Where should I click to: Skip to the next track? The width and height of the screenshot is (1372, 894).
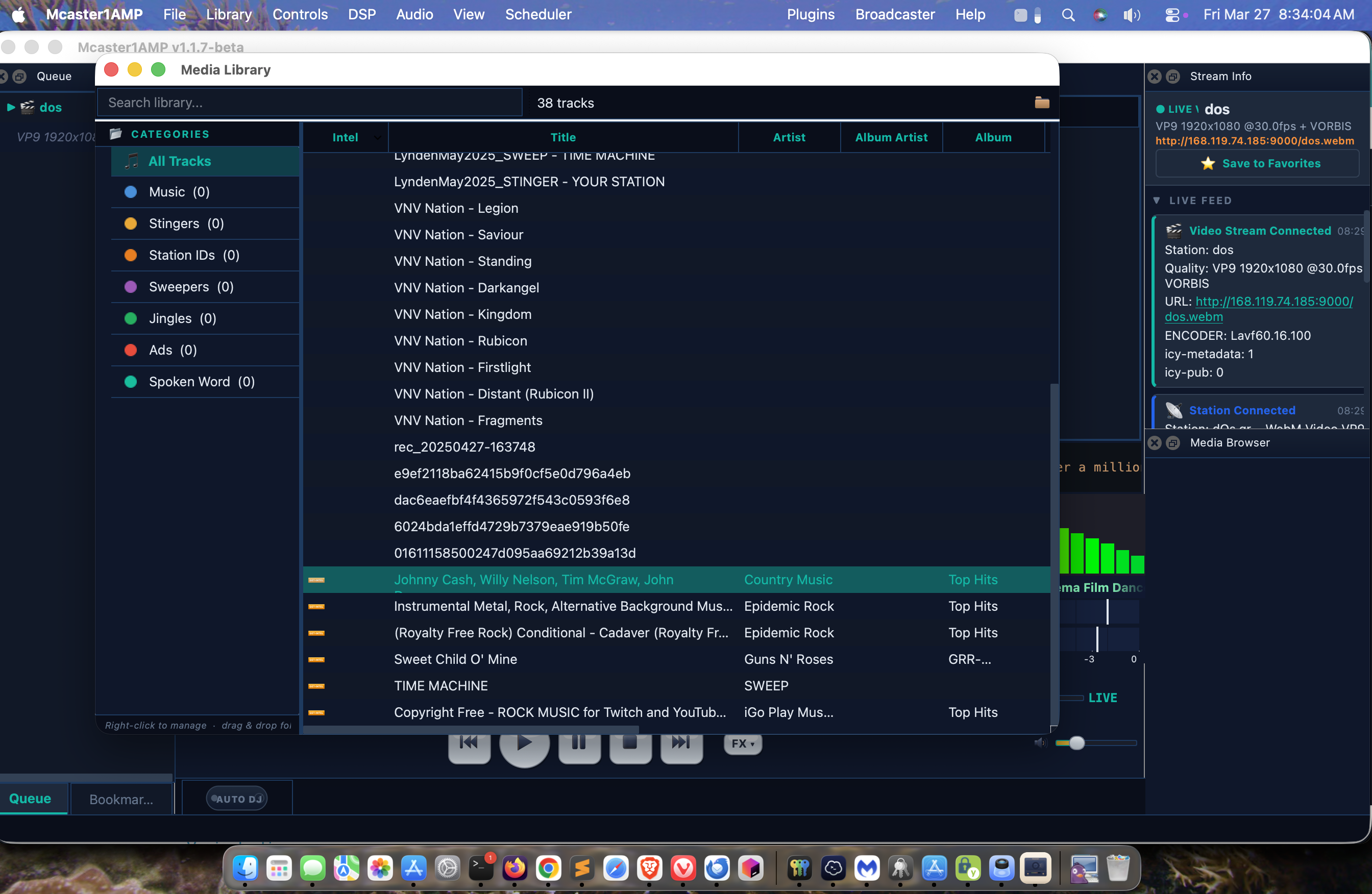681,743
